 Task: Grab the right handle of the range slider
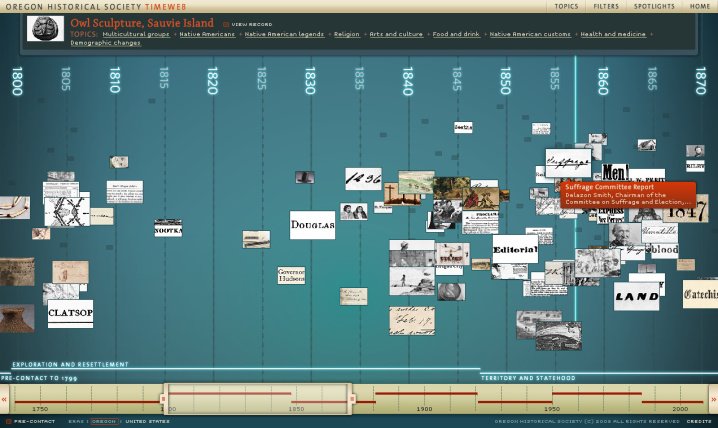click(352, 399)
